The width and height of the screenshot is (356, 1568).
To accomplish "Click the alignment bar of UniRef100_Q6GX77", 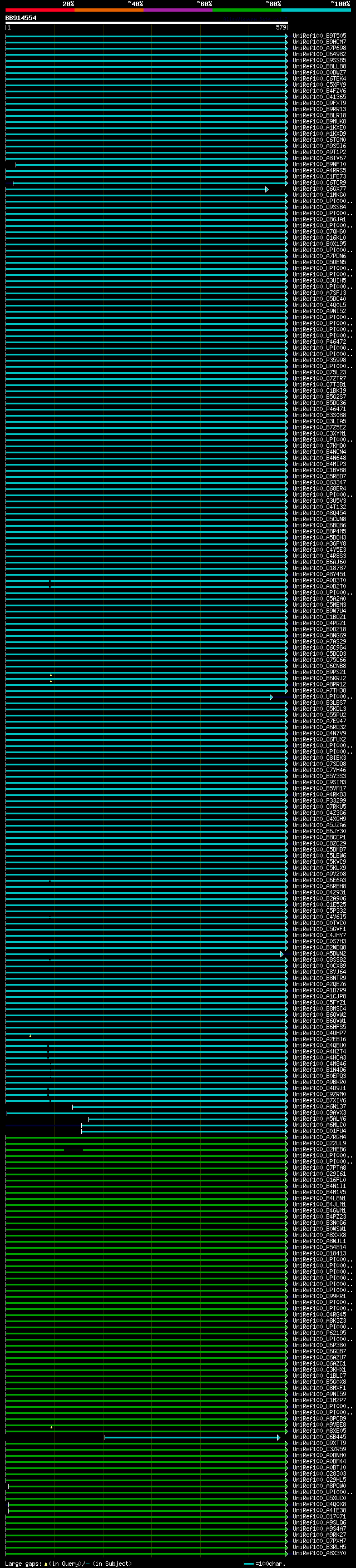I will click(x=137, y=189).
